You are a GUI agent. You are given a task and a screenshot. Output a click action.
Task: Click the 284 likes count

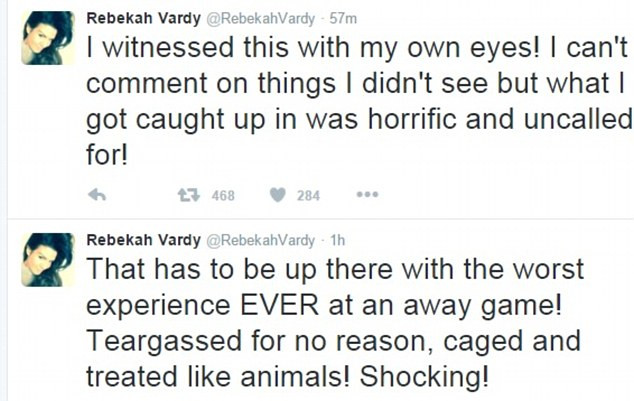click(308, 196)
